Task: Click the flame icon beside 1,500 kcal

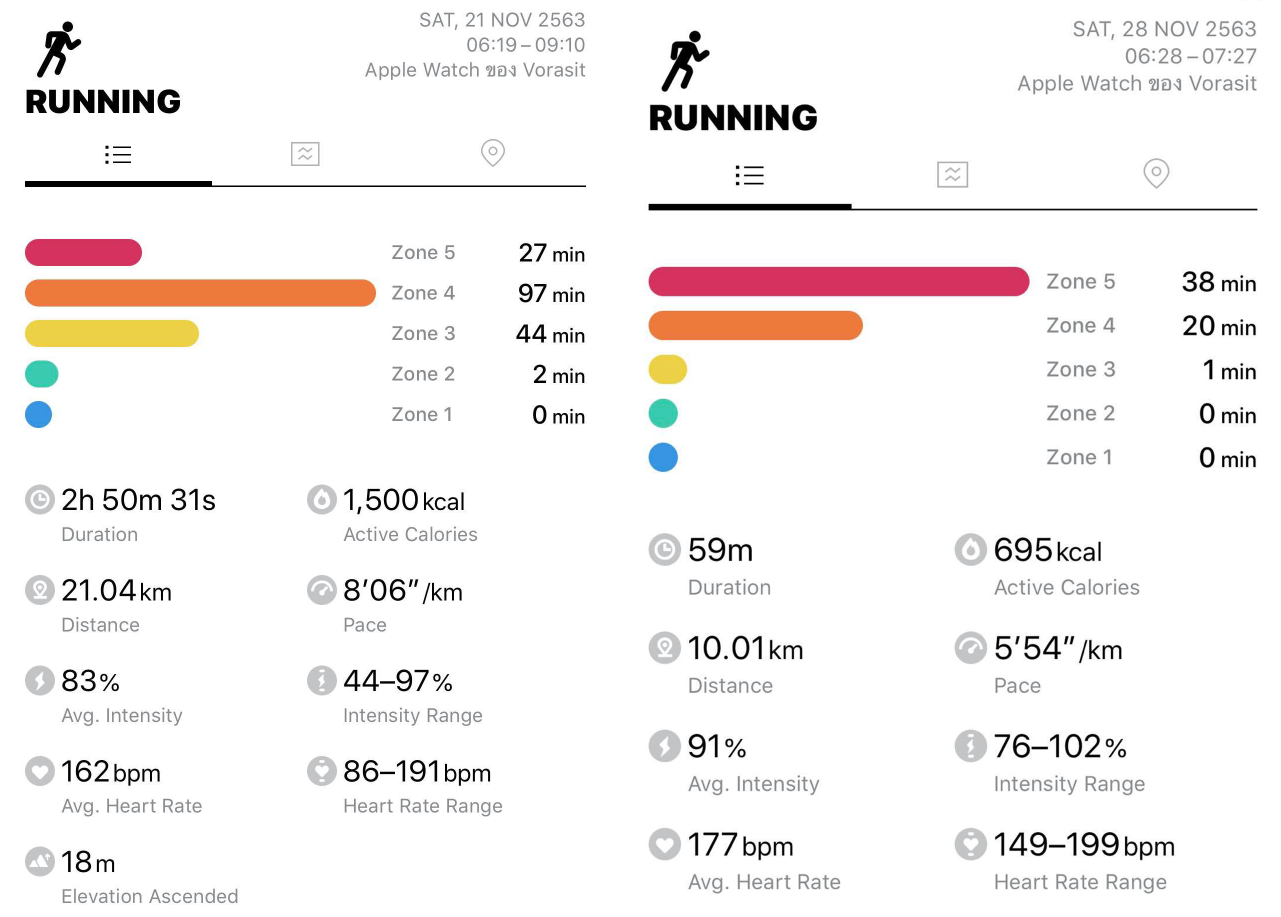Action: [x=321, y=500]
